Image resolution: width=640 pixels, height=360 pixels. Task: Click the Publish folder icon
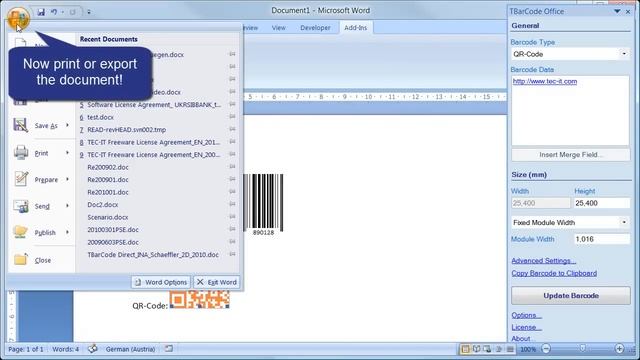click(x=20, y=232)
